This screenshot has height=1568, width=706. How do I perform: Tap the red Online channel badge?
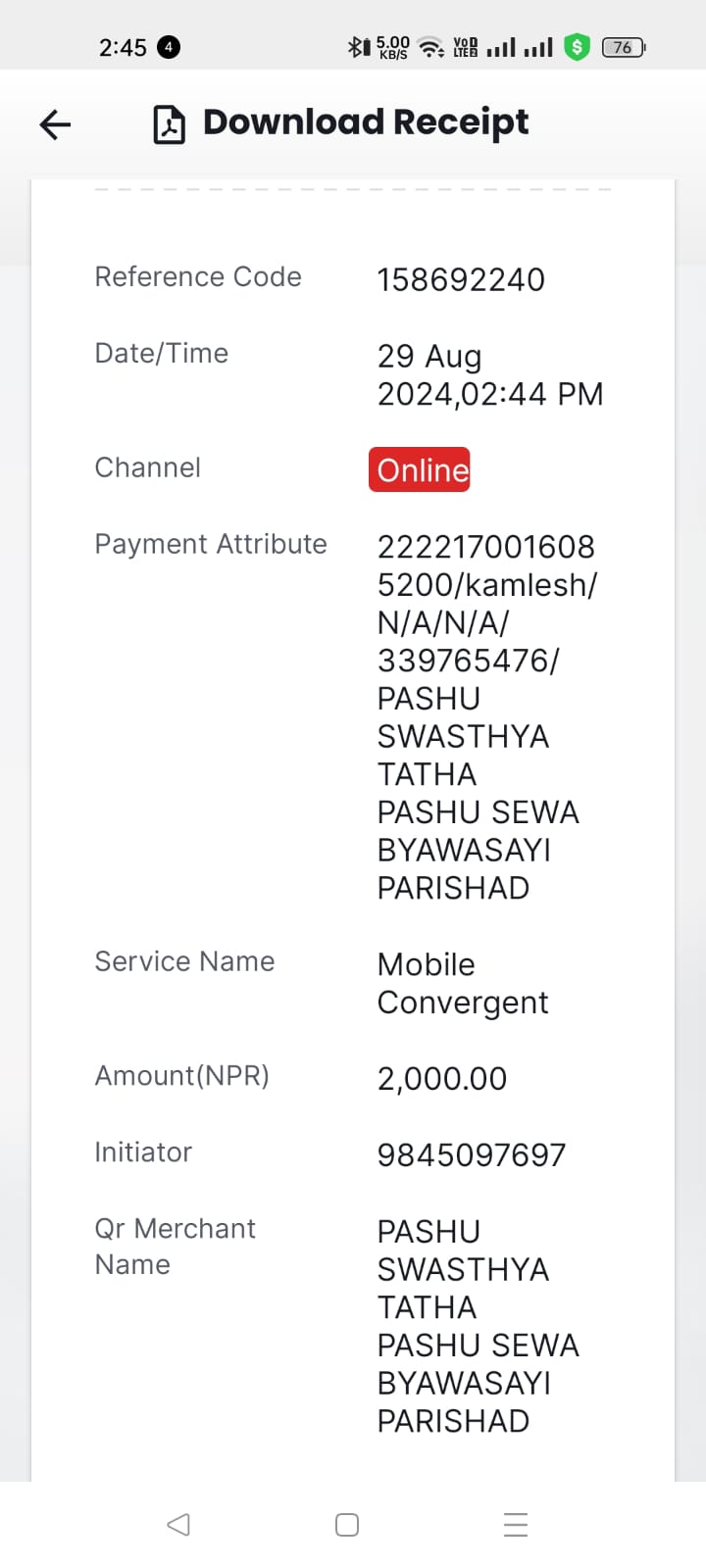420,469
